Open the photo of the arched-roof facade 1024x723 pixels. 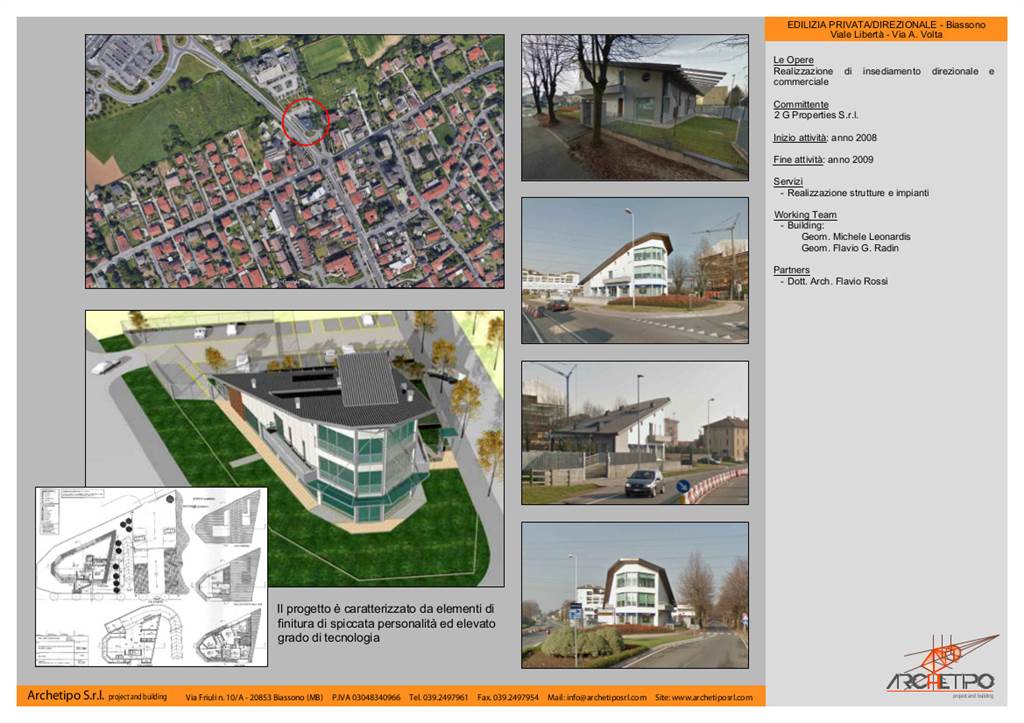(635, 595)
